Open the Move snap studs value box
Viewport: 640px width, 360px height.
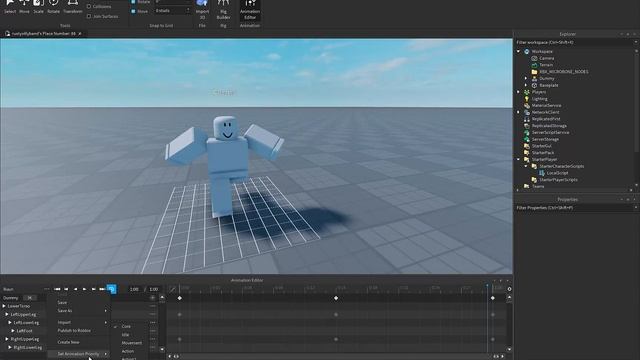pos(172,11)
